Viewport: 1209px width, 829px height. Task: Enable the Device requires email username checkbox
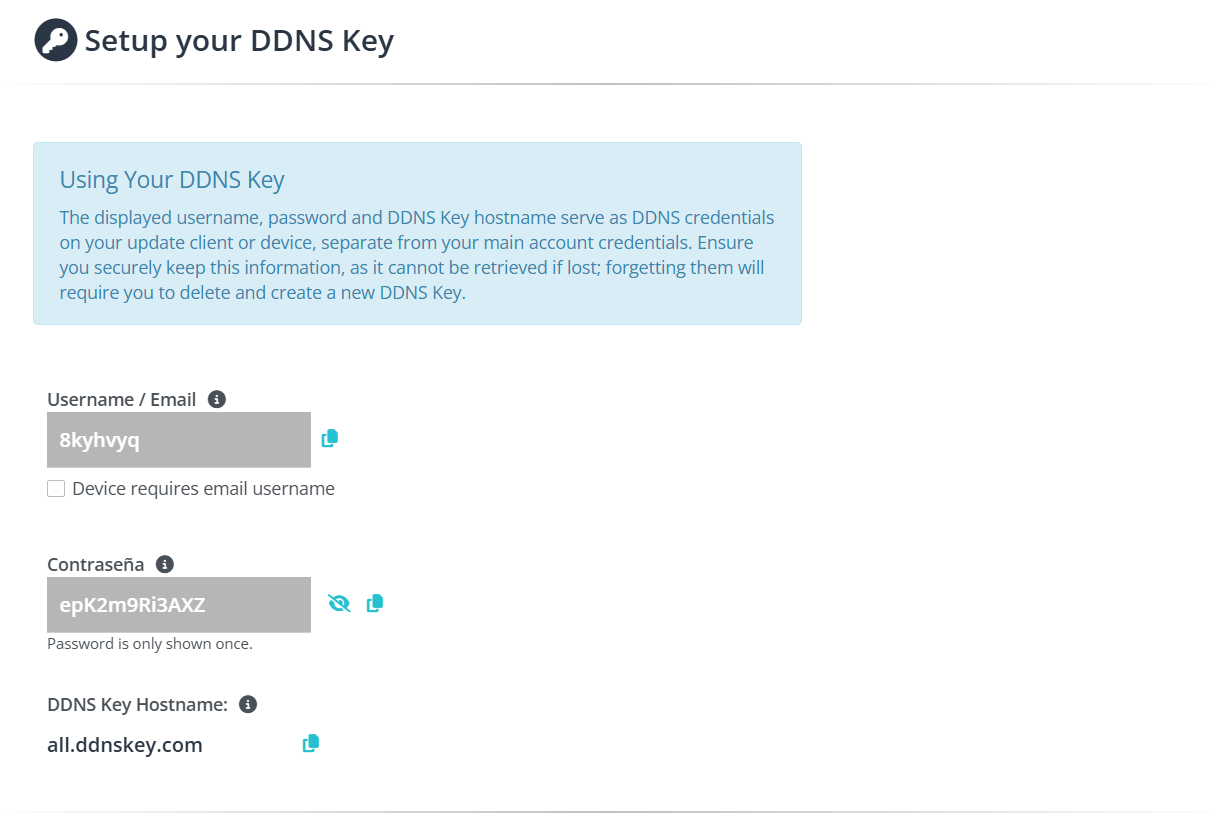tap(56, 489)
